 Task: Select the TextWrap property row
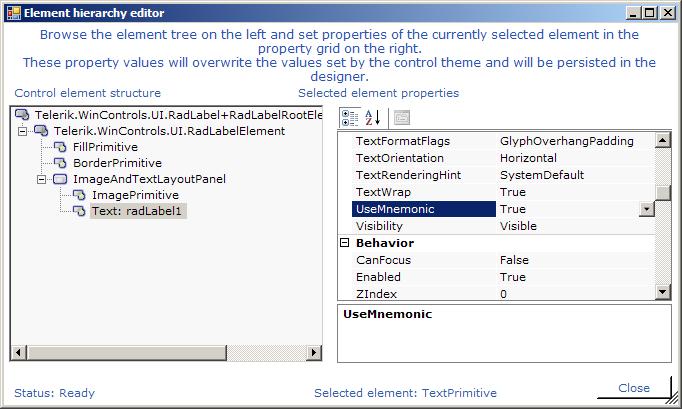[x=496, y=192]
